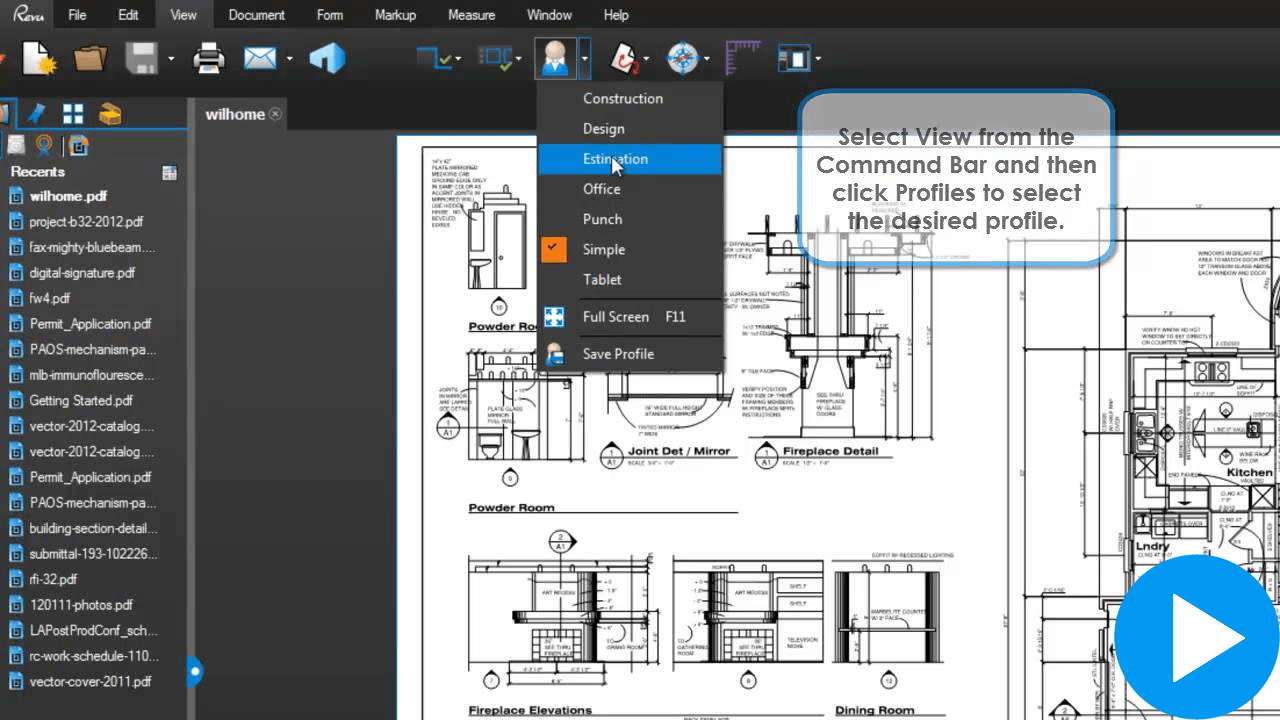Open Getting Started.pdf from Recents
Viewport: 1280px width, 720px height.
pyautogui.click(x=81, y=400)
